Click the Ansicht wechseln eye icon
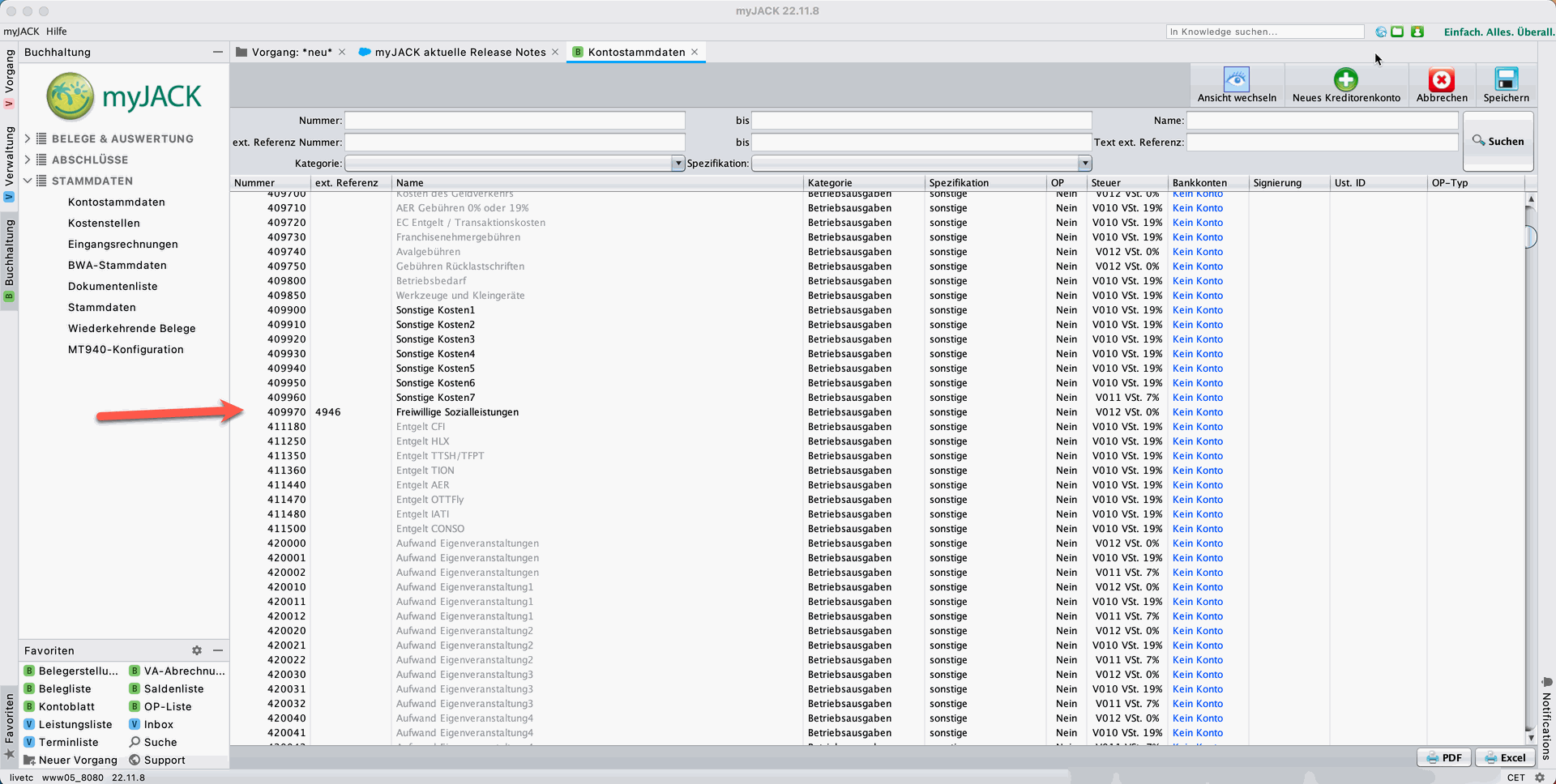1556x784 pixels. click(1236, 79)
